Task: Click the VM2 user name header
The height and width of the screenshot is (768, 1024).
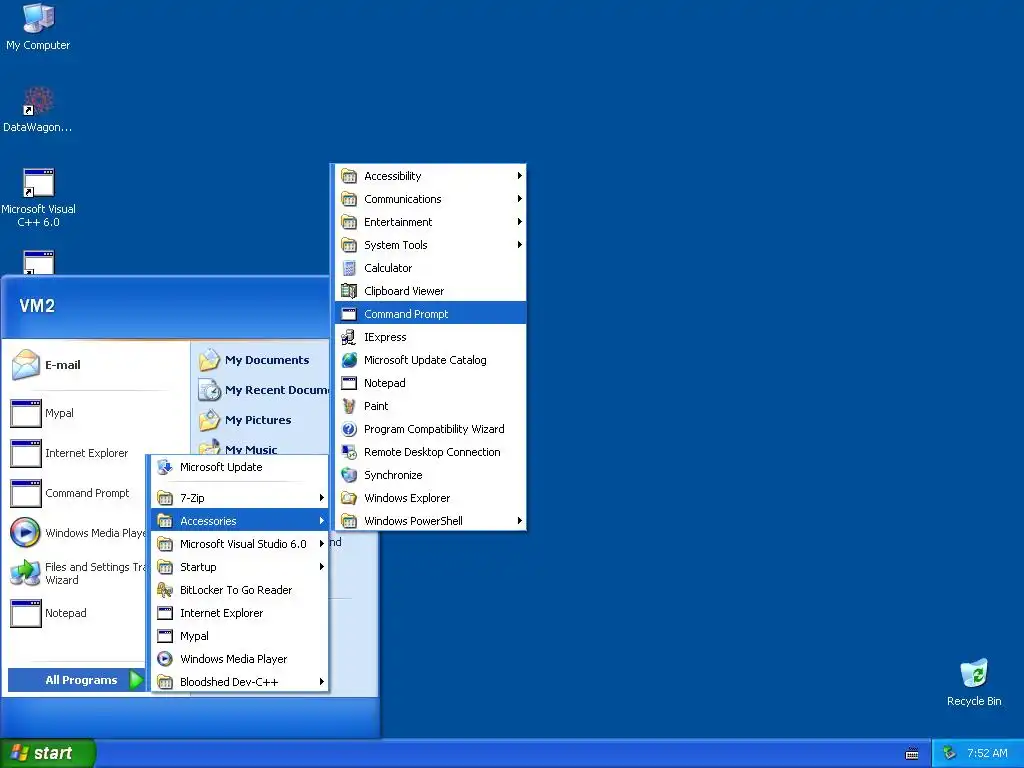Action: pos(37,306)
